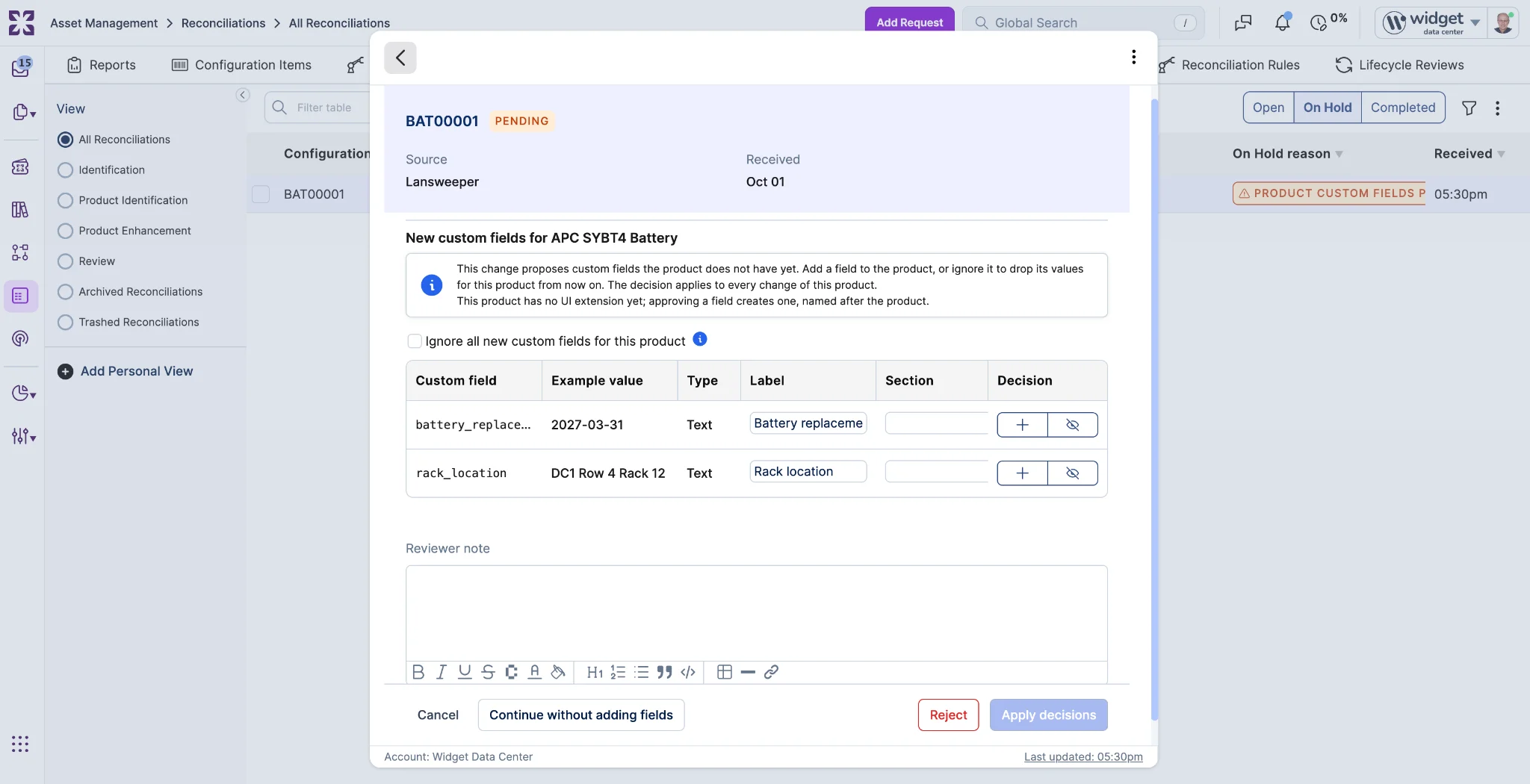This screenshot has height=784, width=1530.
Task: Open the Lifecycle Reviews tab
Action: pyautogui.click(x=1399, y=65)
